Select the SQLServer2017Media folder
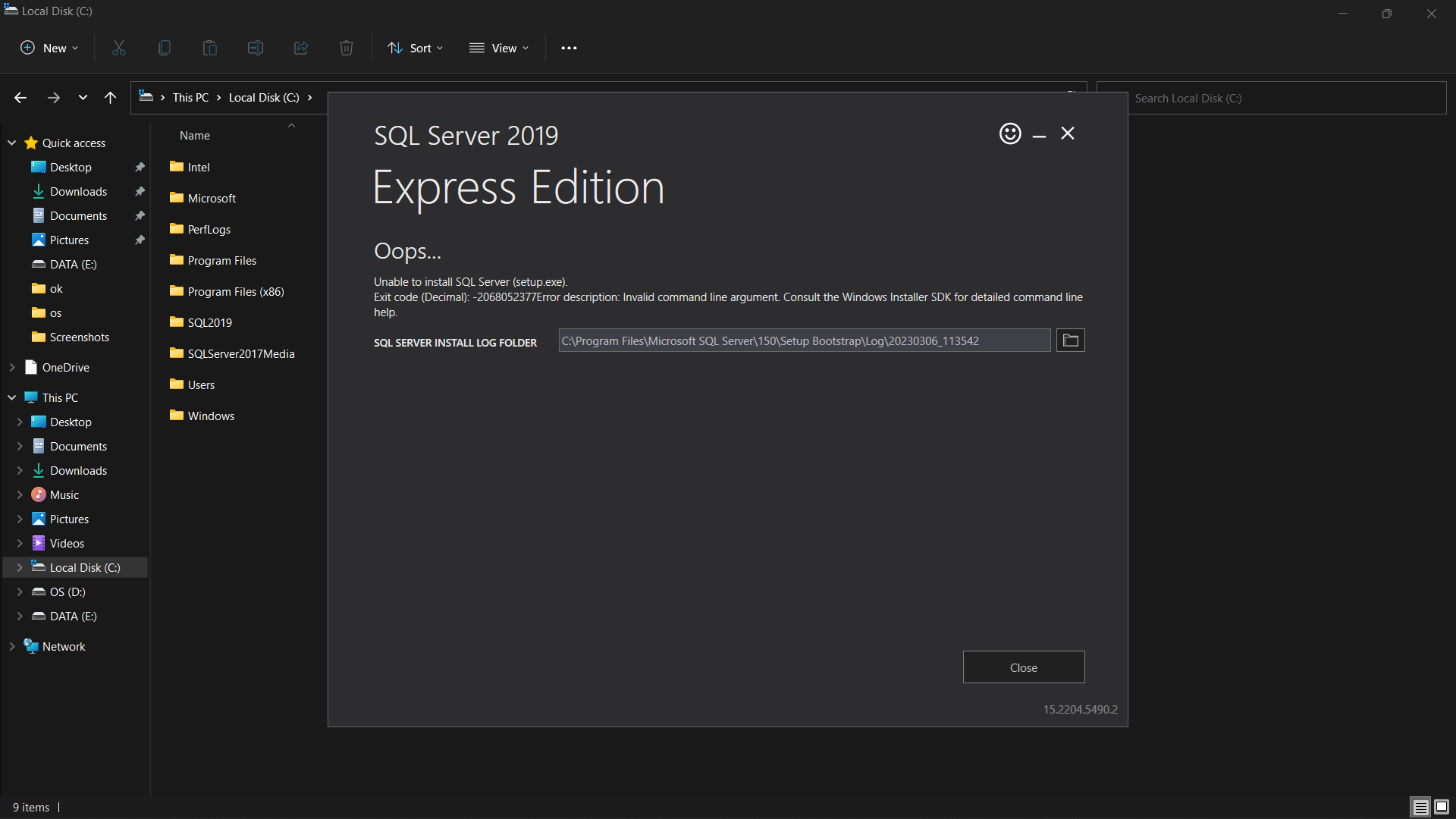This screenshot has height=819, width=1456. (x=241, y=353)
